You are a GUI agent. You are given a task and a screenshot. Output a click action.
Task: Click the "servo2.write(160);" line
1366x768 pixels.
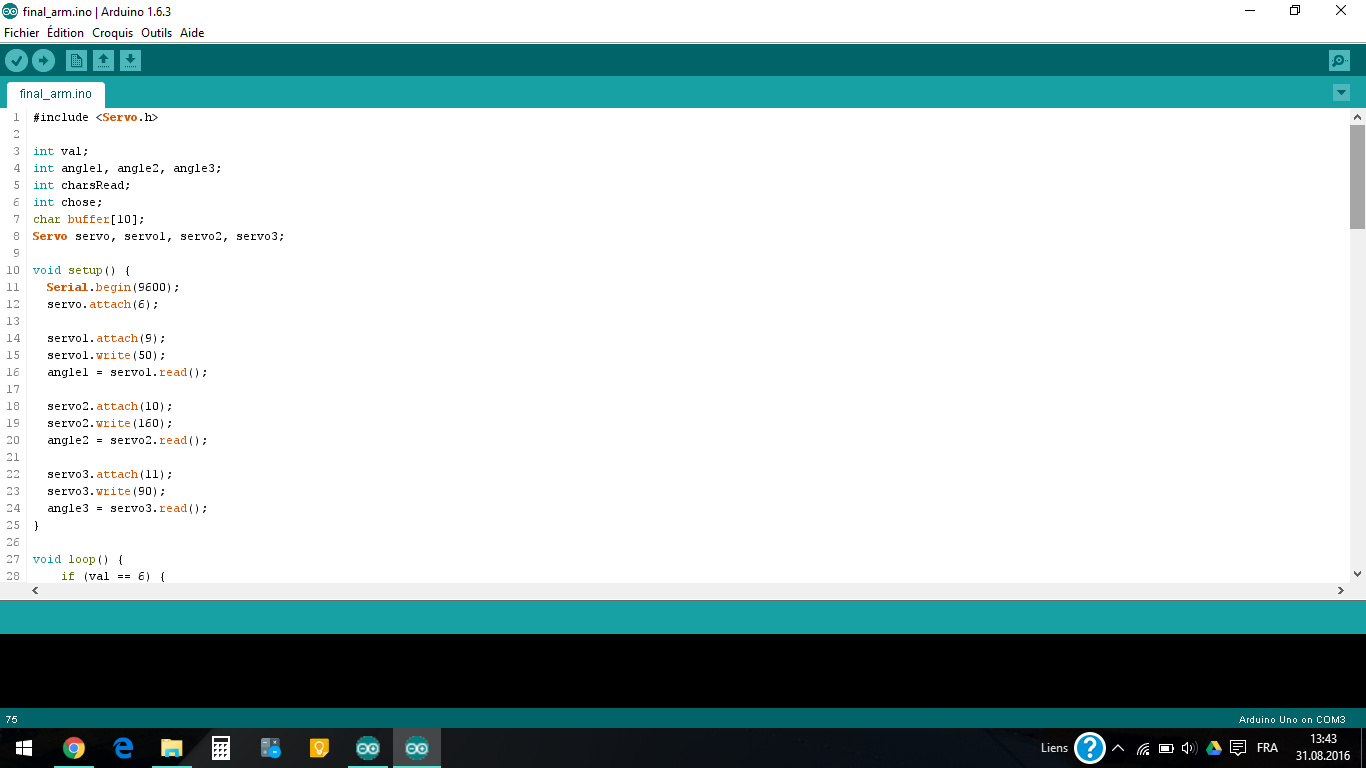click(110, 423)
